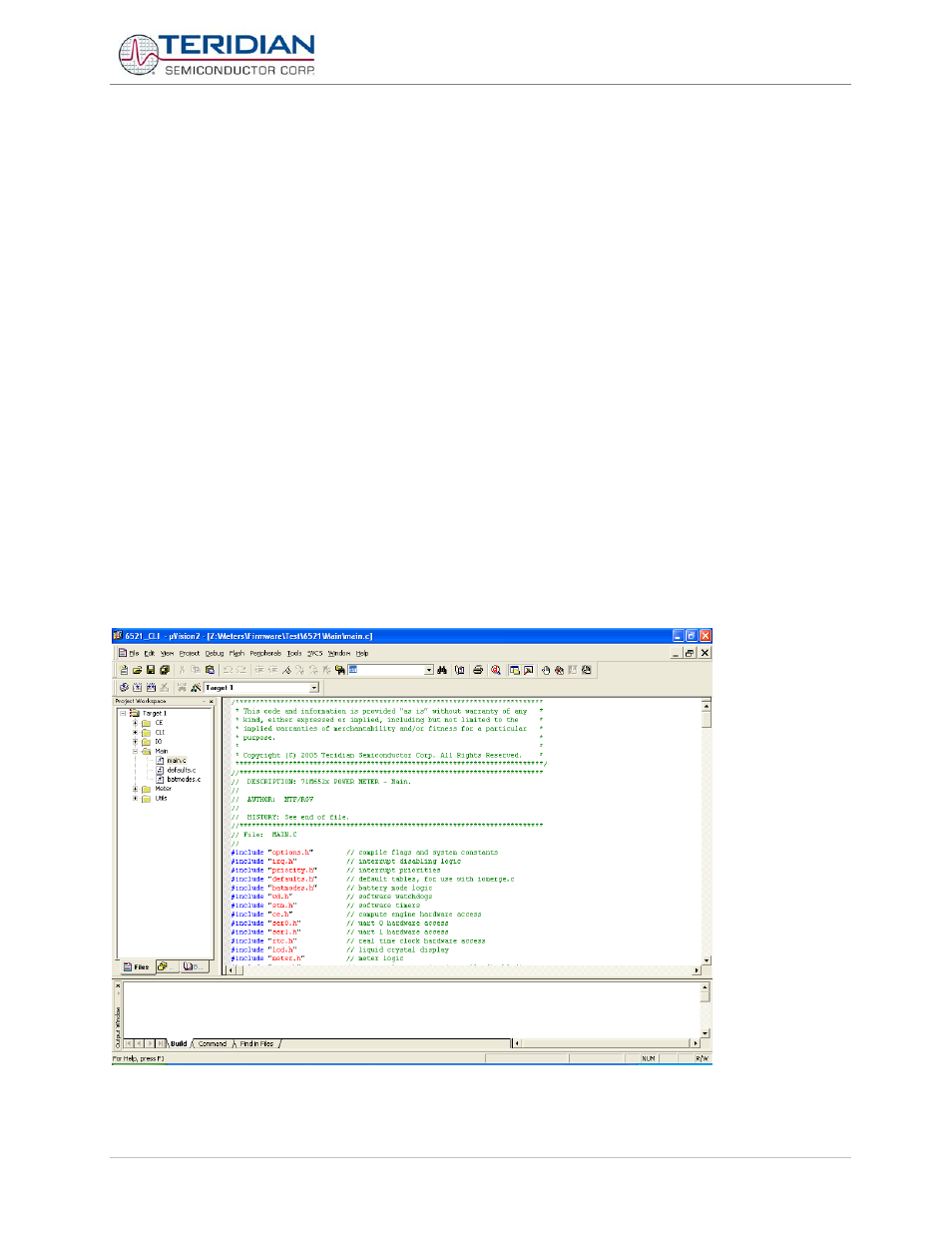Switch to the Books workspace tab
Screen dimensions: 952x1233
pos(194,966)
